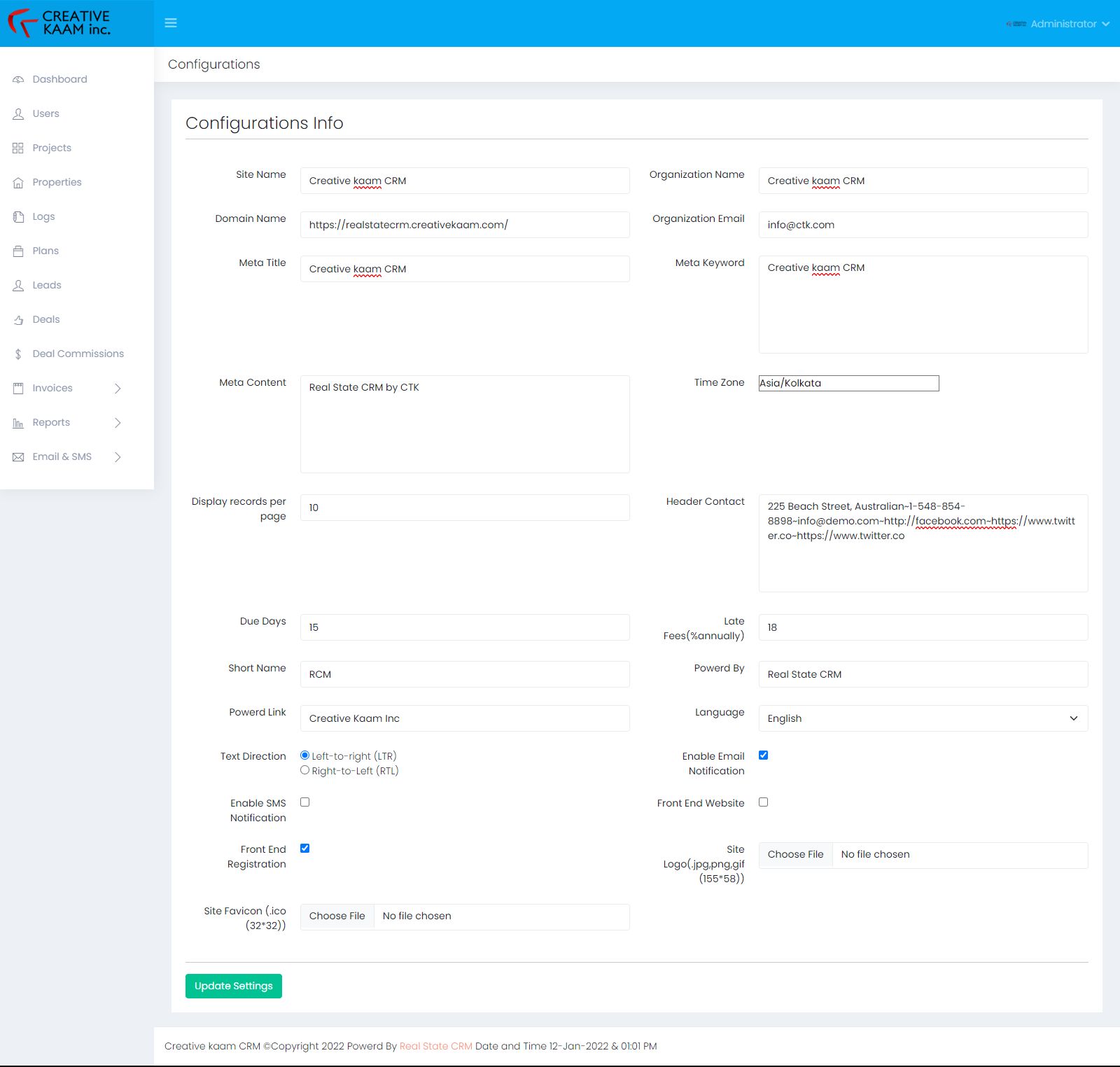Viewport: 1120px width, 1067px height.
Task: Select Plans in the sidebar
Action: coord(45,251)
